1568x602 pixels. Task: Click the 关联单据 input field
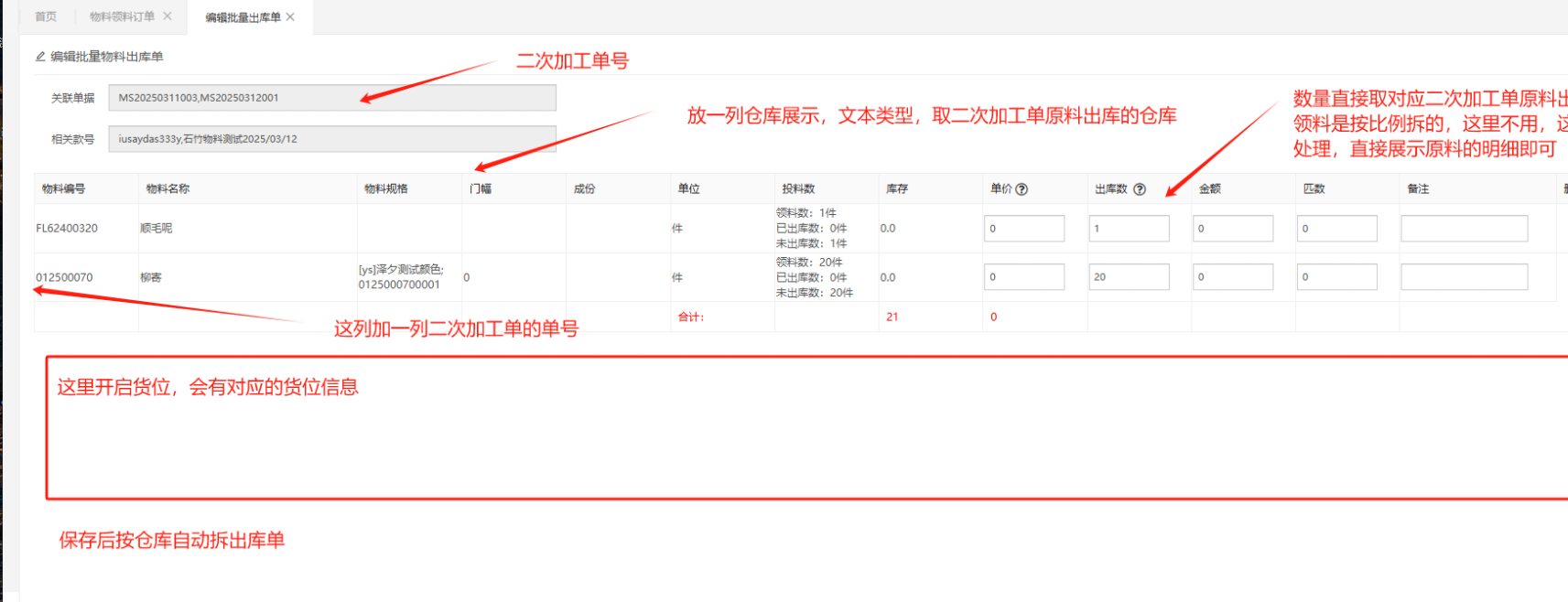[x=331, y=98]
